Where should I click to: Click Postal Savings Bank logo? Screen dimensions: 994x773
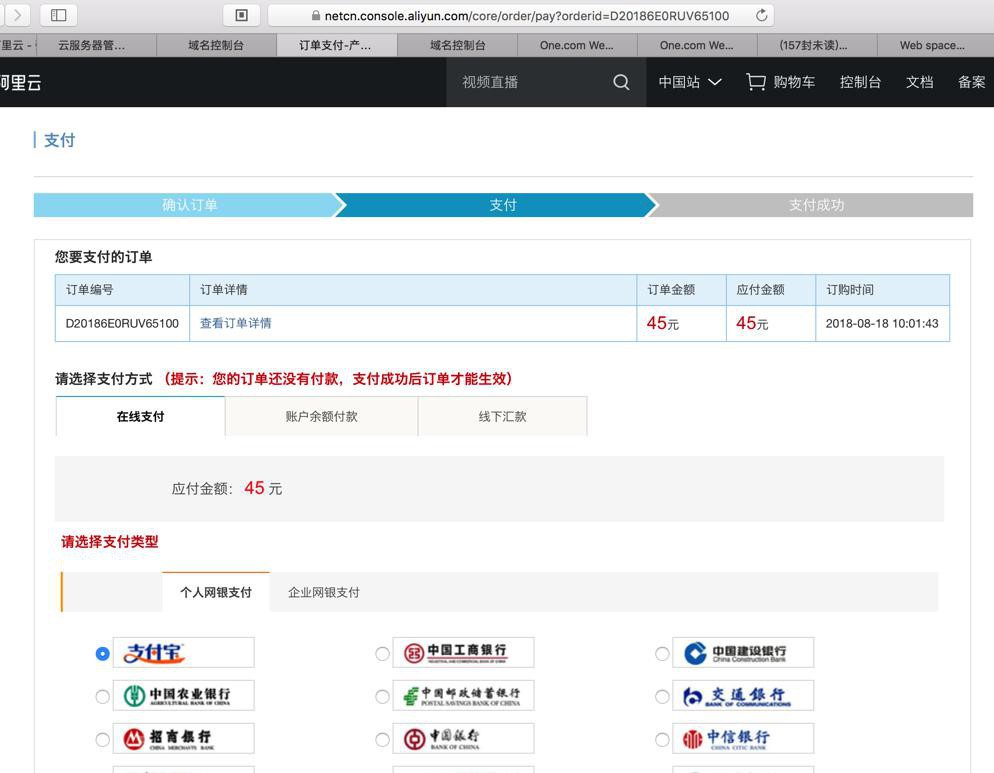(463, 696)
